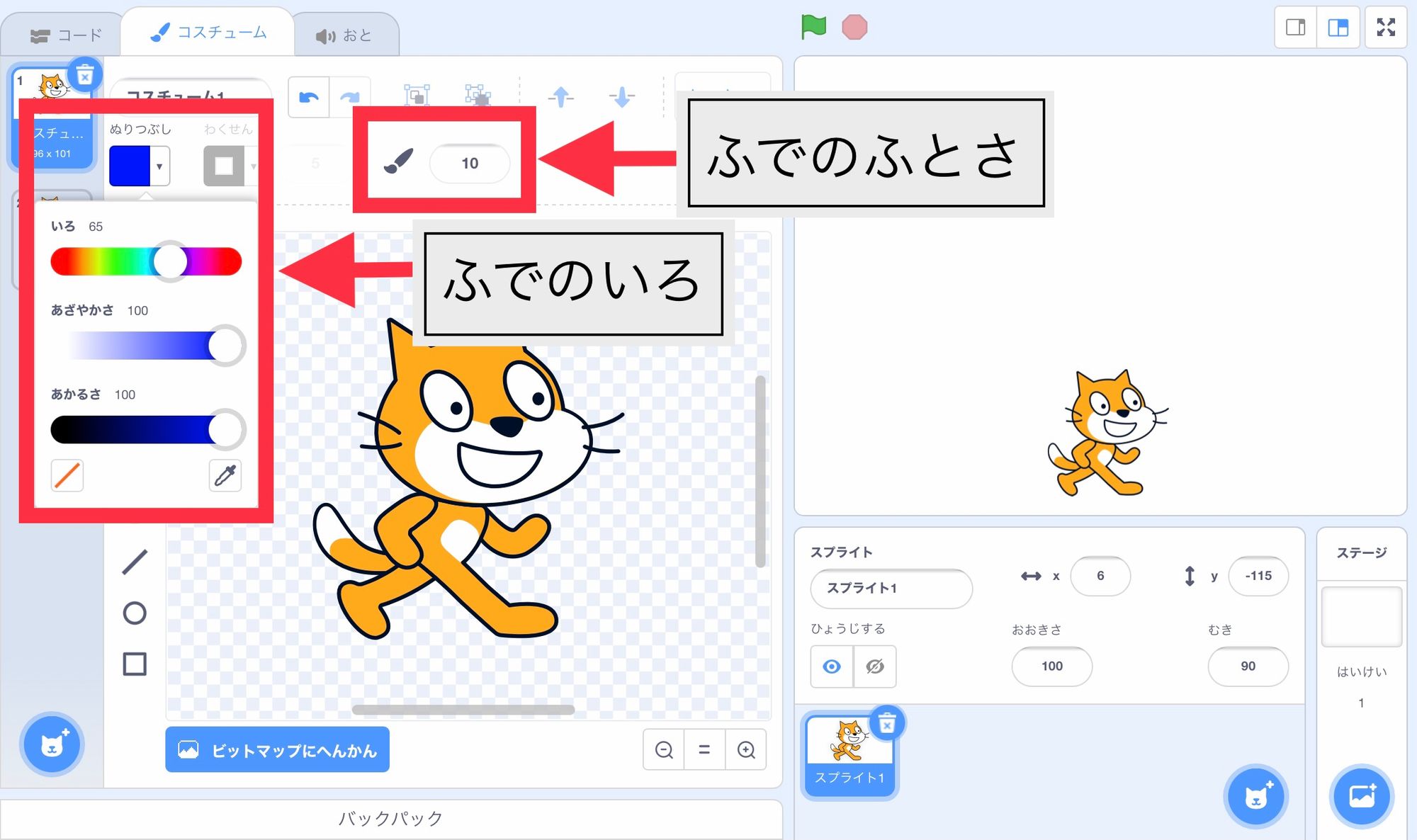
Task: Switch to large stage layout
Action: pos(1338,28)
